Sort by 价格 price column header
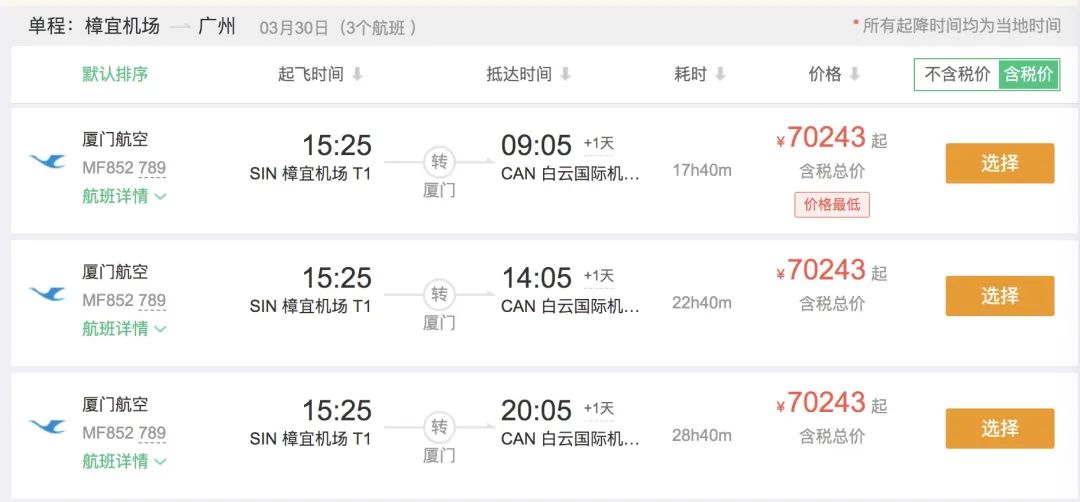This screenshot has width=1080, height=502. coord(833,74)
